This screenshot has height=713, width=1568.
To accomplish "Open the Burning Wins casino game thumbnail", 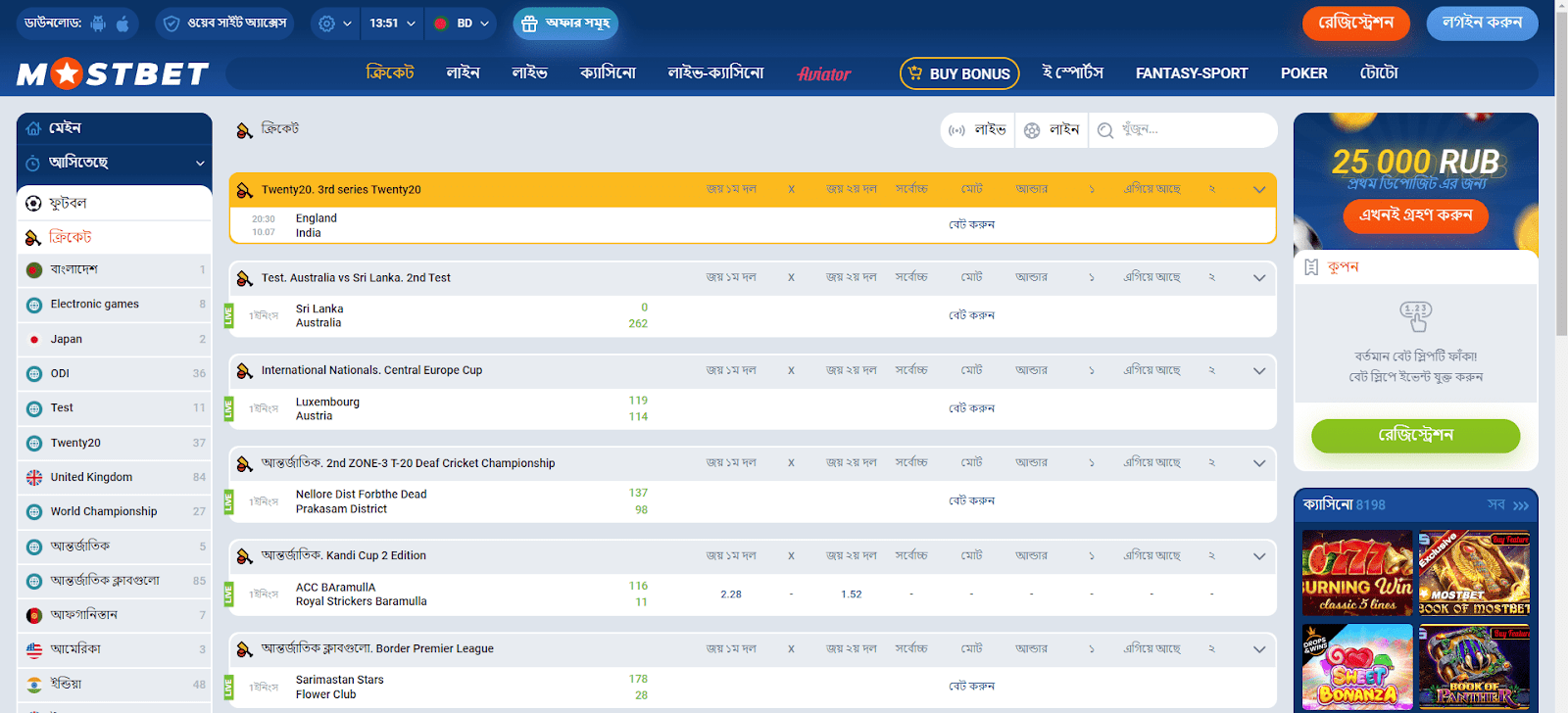I will click(x=1357, y=573).
